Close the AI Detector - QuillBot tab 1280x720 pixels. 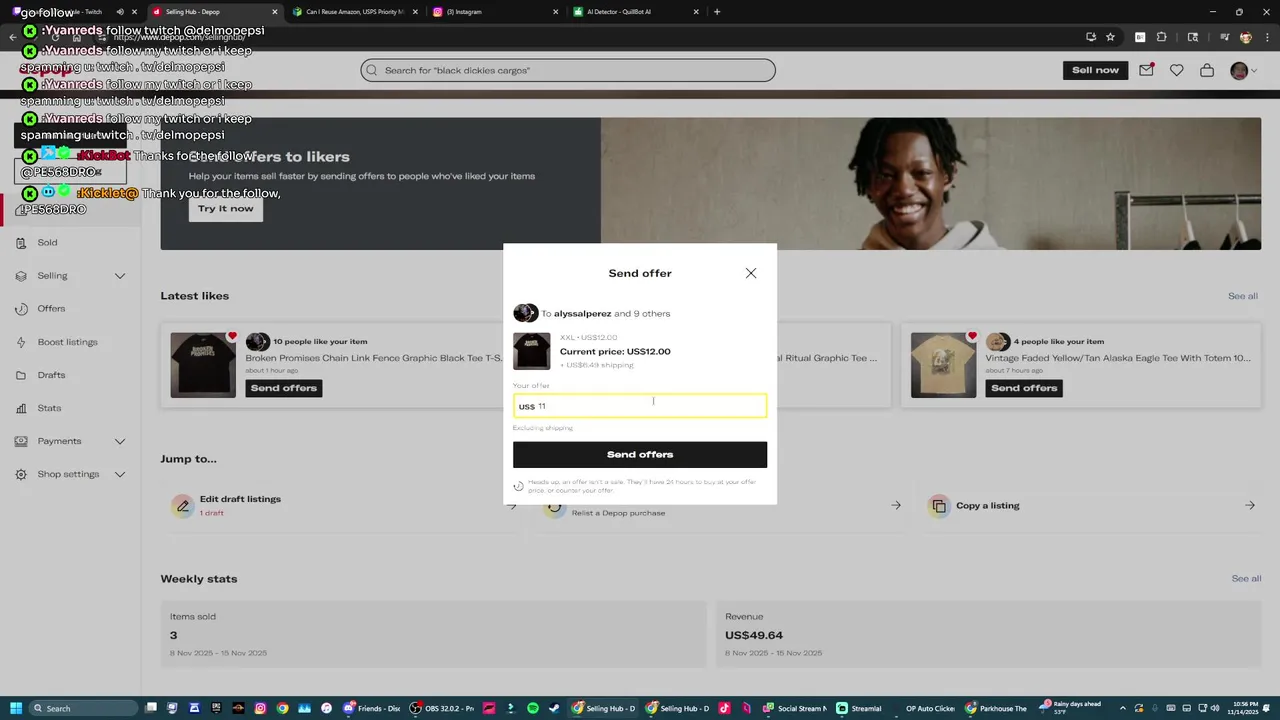tap(696, 12)
